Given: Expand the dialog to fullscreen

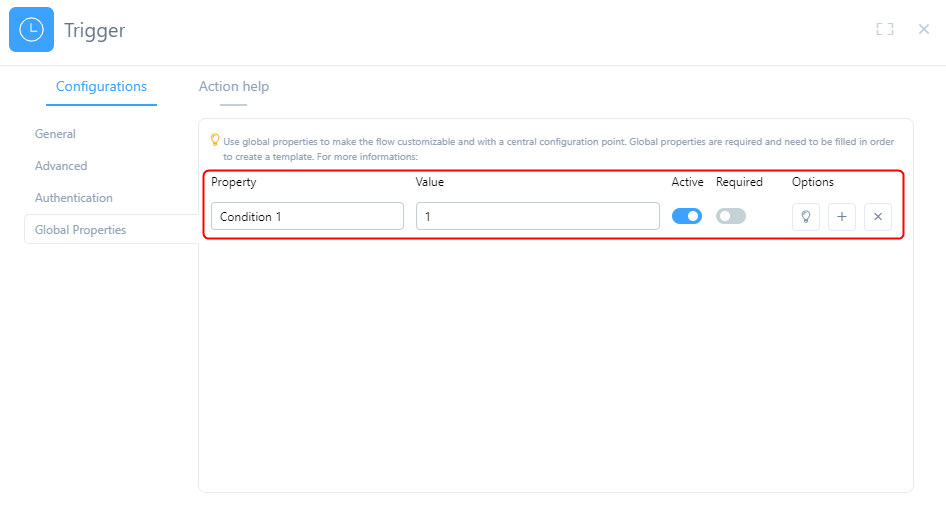Looking at the screenshot, I should pyautogui.click(x=884, y=30).
